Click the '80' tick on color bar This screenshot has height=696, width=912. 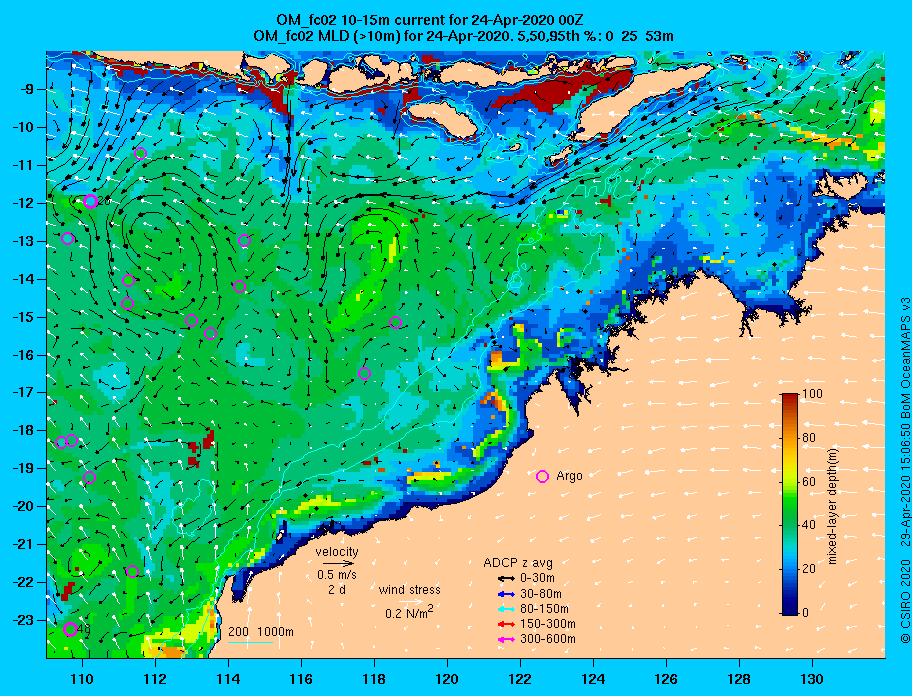pos(809,438)
